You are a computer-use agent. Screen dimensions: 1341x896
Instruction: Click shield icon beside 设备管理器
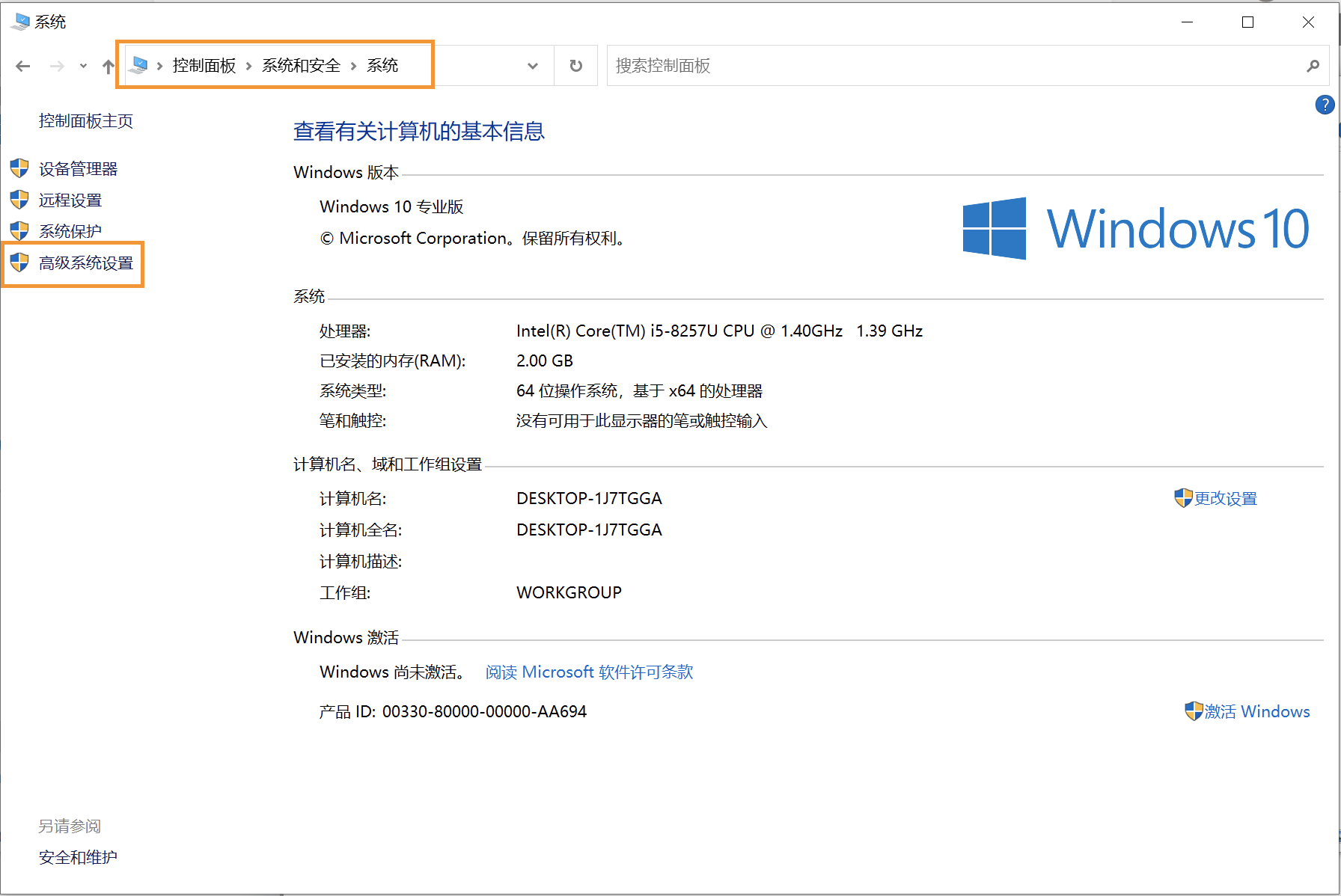(x=19, y=168)
